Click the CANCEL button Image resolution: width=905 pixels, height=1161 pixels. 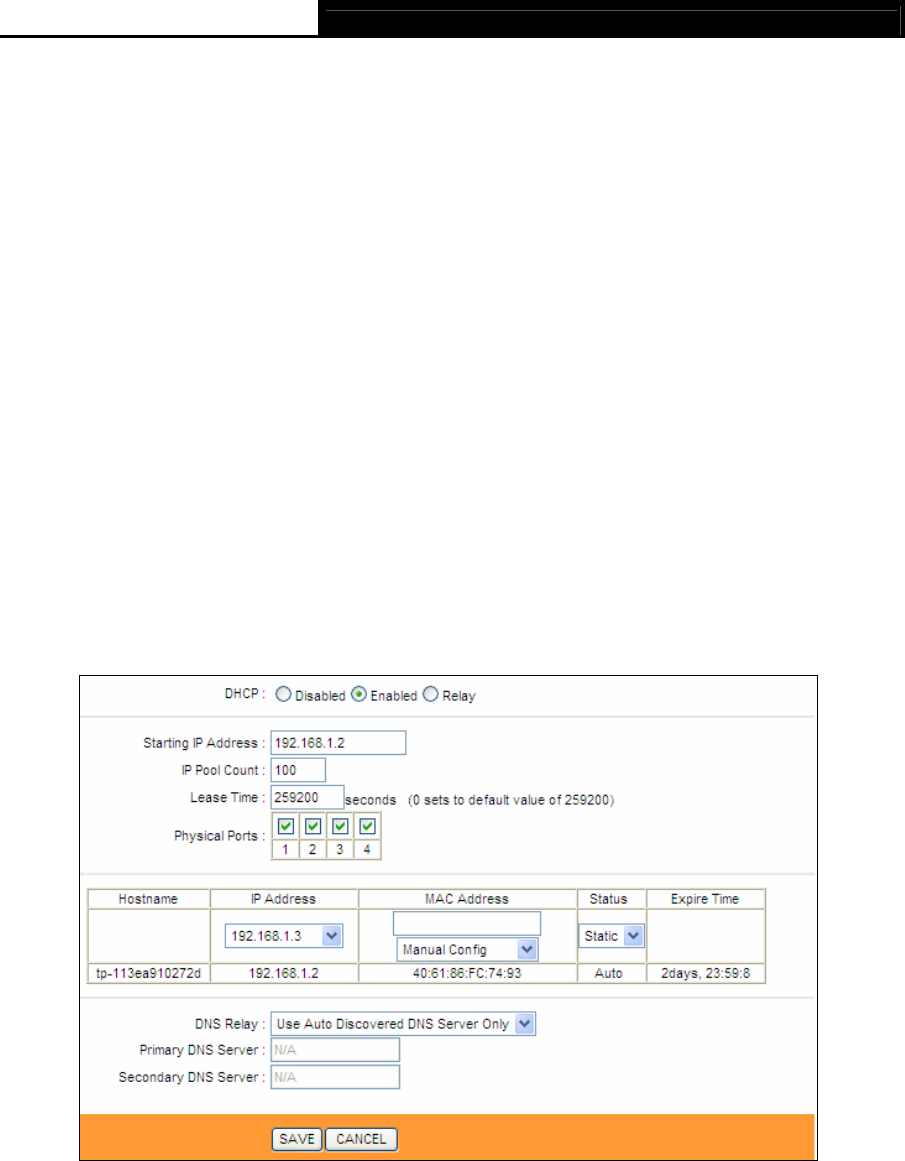361,1139
